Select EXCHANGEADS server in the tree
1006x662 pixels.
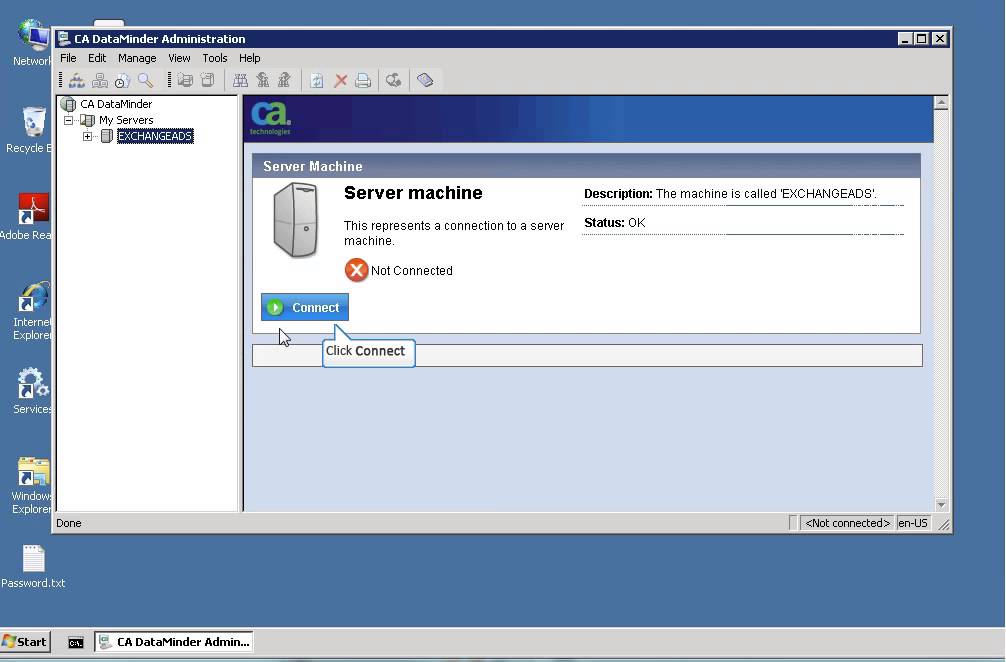click(x=155, y=136)
